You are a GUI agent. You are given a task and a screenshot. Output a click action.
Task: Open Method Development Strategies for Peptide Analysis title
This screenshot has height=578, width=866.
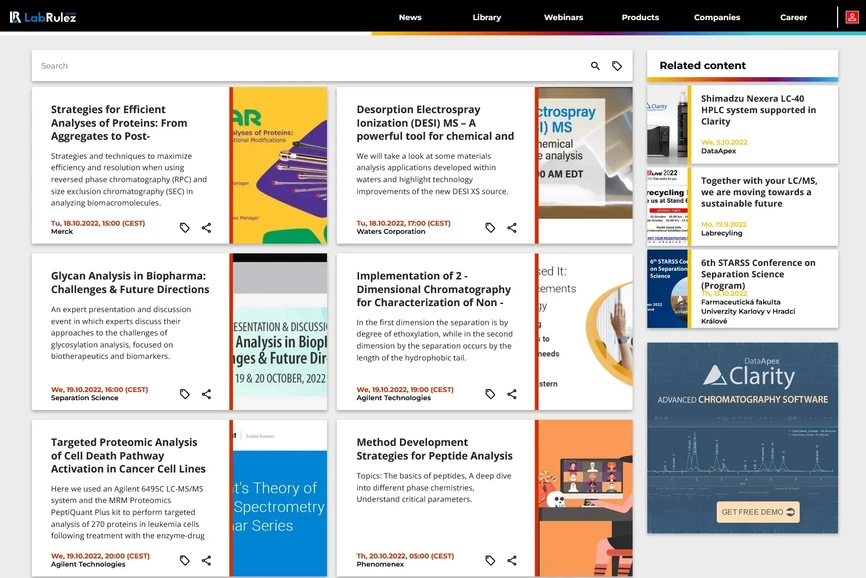pyautogui.click(x=434, y=449)
